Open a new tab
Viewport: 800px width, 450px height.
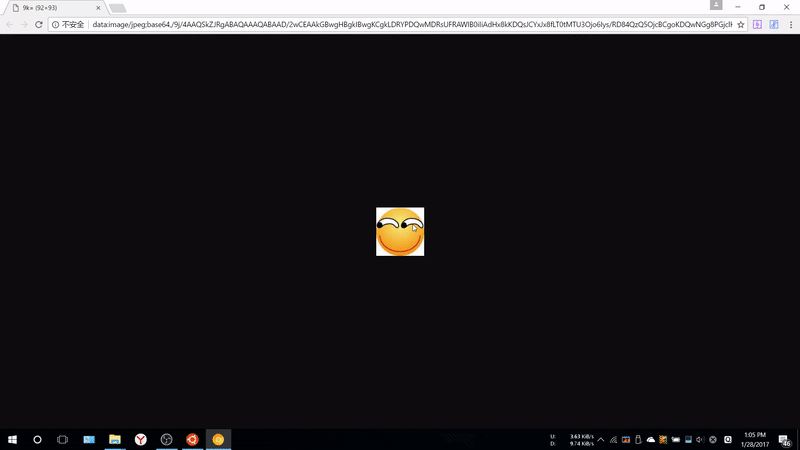tap(117, 8)
